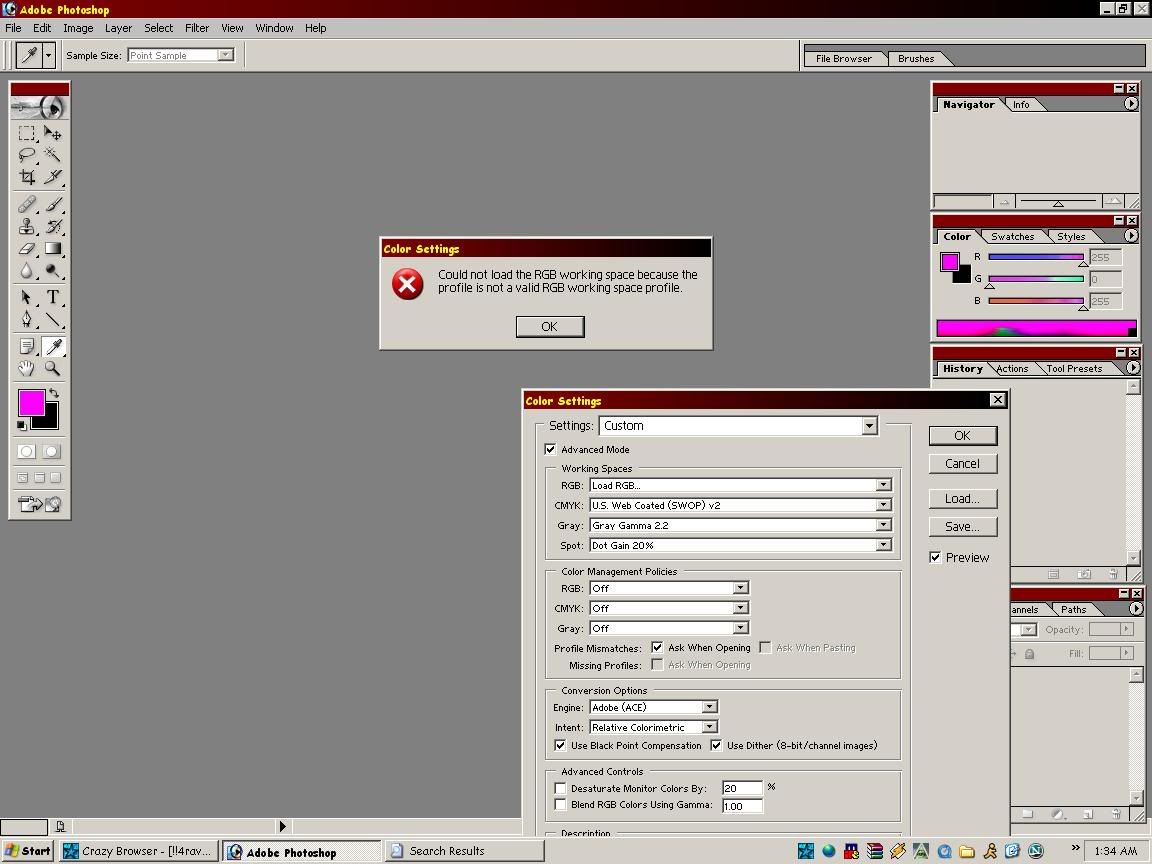The height and width of the screenshot is (864, 1152).
Task: Select the Type tool
Action: [52, 298]
